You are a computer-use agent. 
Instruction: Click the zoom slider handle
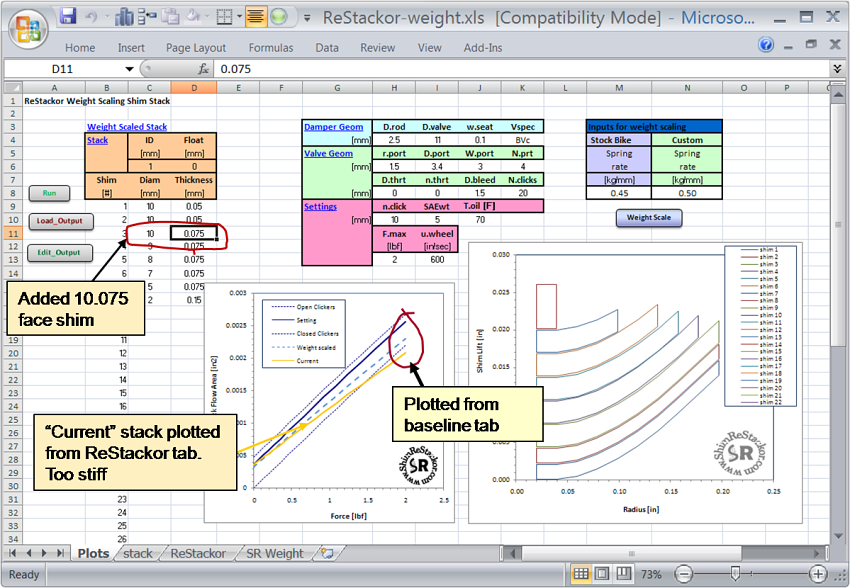[x=735, y=573]
